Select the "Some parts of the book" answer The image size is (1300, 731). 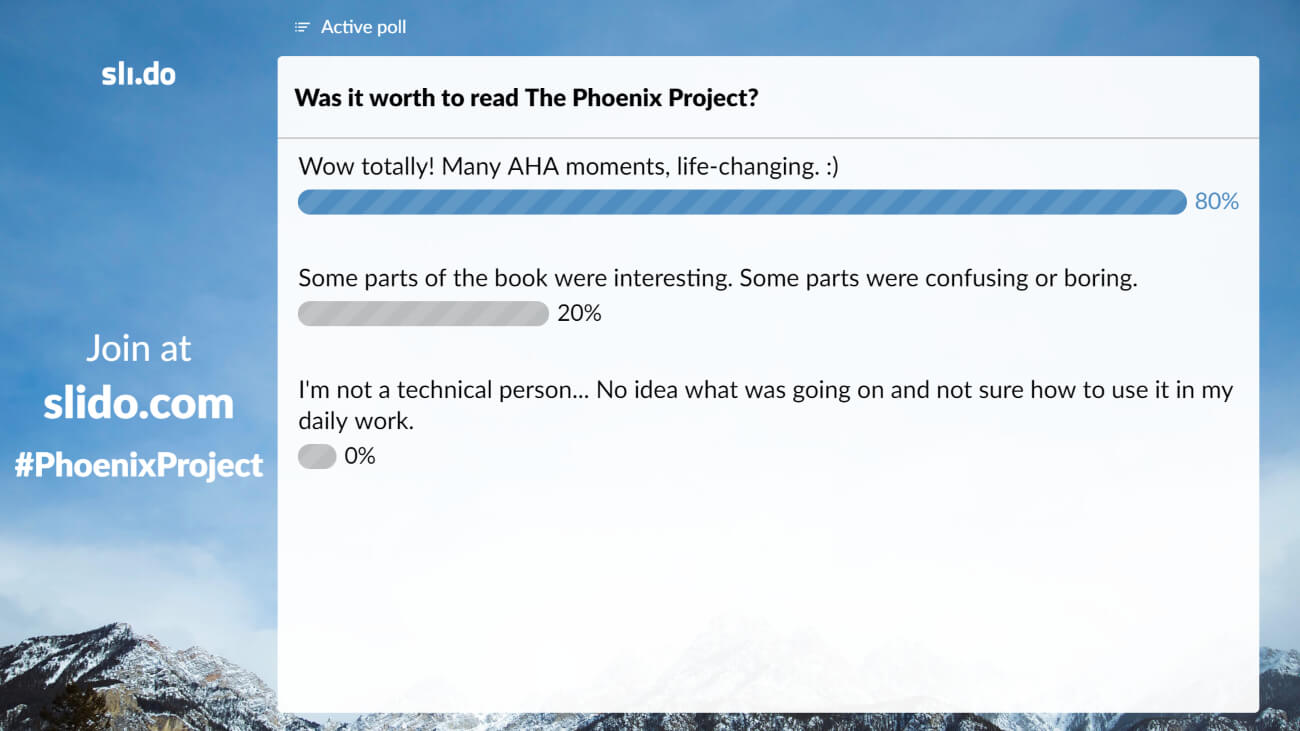click(717, 278)
